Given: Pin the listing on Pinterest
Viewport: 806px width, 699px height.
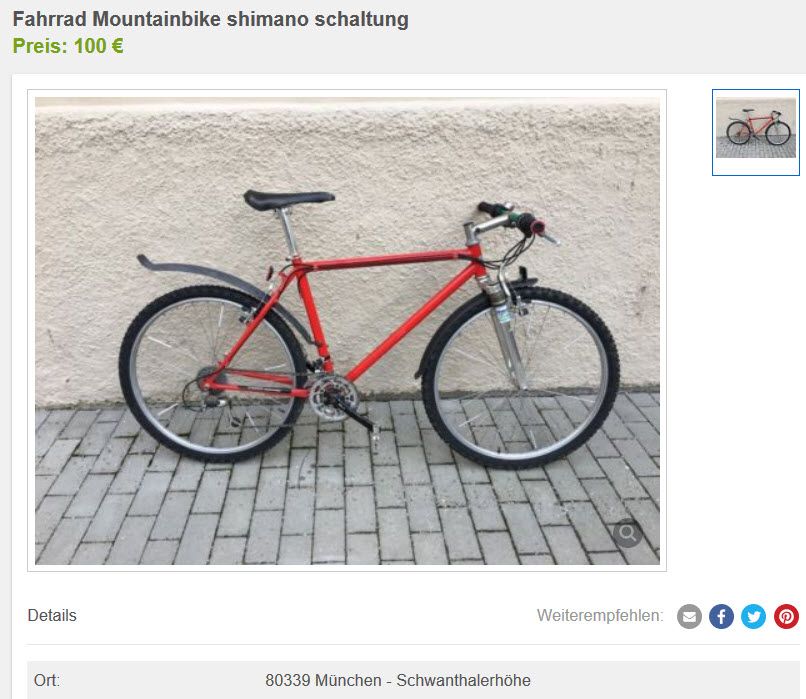Looking at the screenshot, I should tap(786, 616).
